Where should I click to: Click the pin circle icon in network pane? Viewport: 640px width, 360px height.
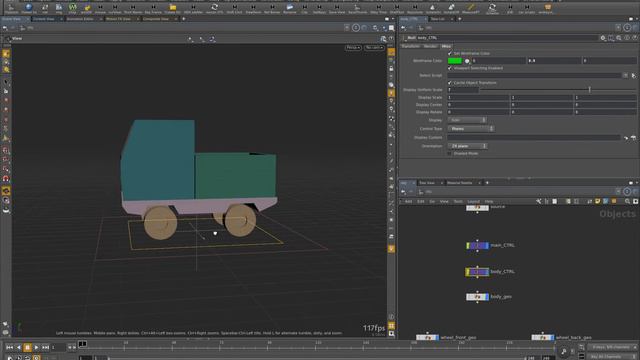pyautogui.click(x=627, y=191)
